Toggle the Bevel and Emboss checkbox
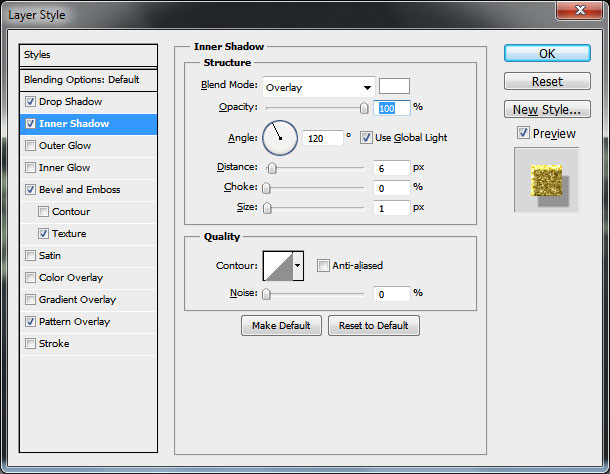 pyautogui.click(x=30, y=190)
